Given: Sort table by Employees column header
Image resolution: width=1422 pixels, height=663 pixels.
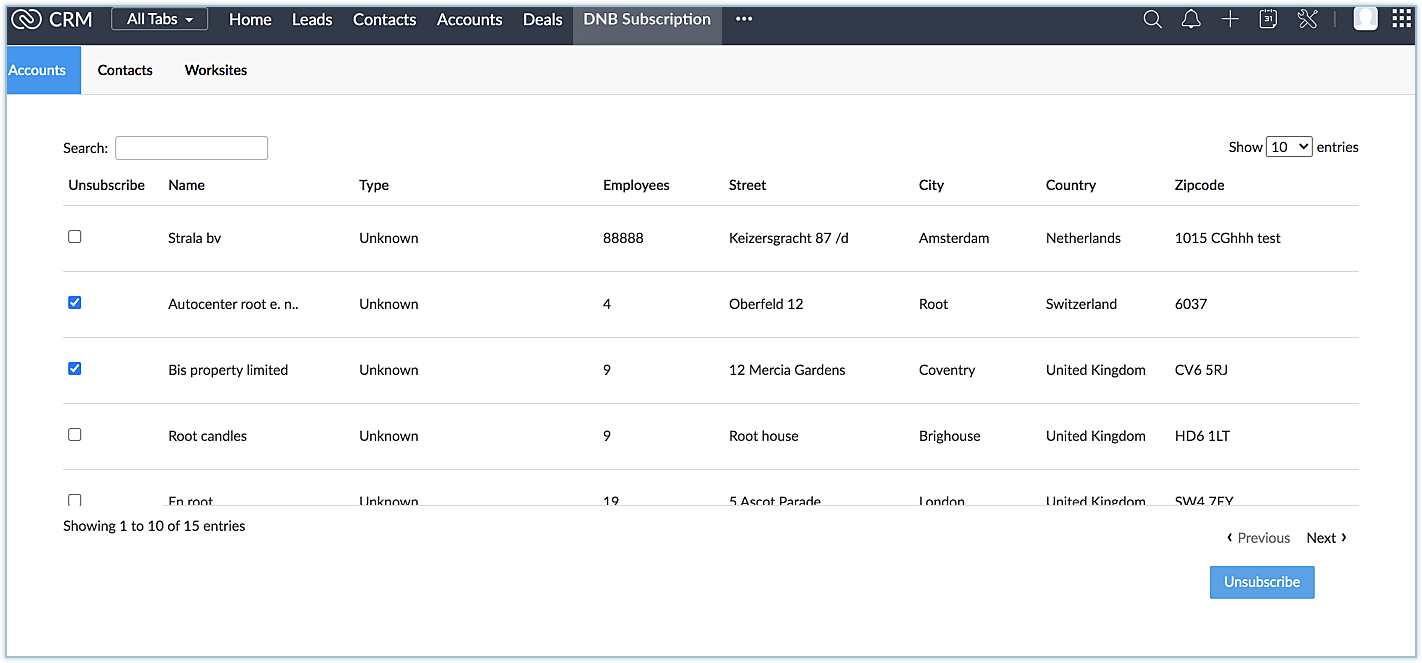Looking at the screenshot, I should pyautogui.click(x=636, y=185).
